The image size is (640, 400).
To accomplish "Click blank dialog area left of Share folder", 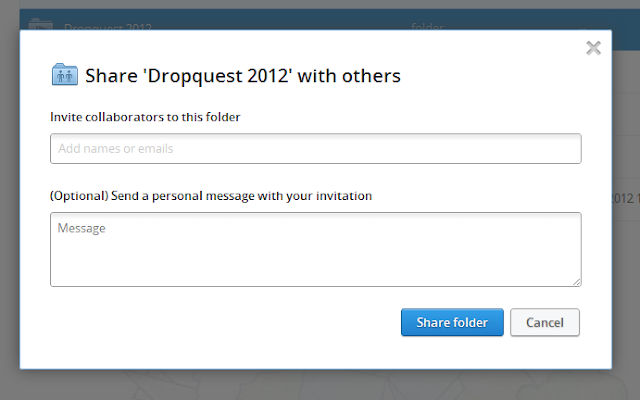I will point(224,322).
